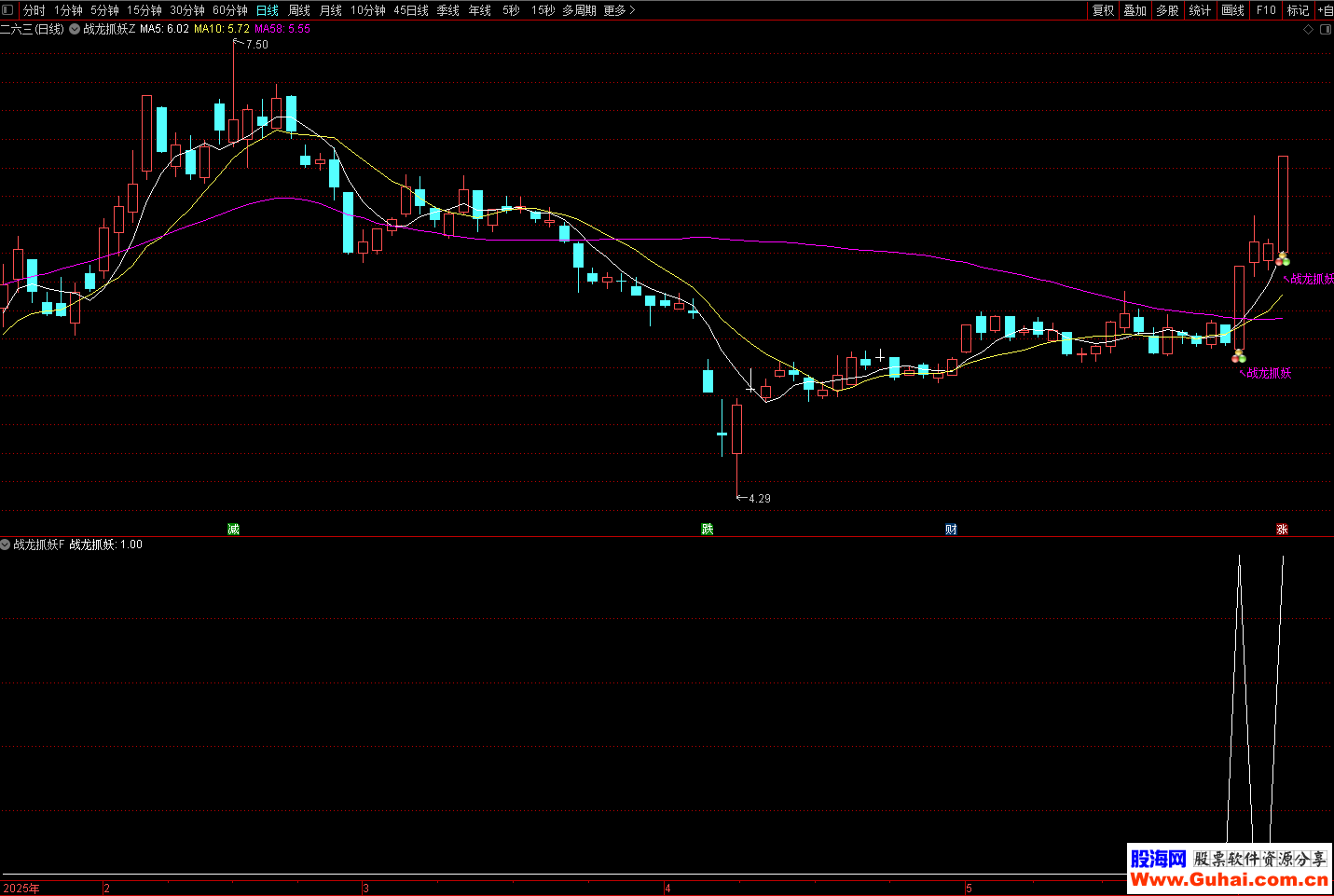The image size is (1334, 896).
Task: Click the 复权 adjustment button
Action: coord(1104,10)
